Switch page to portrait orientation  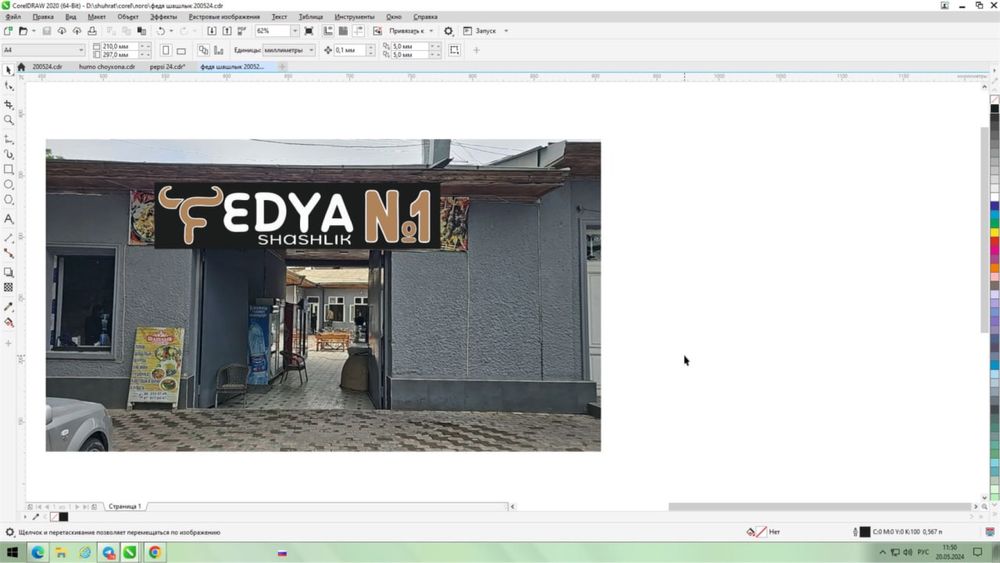[166, 50]
